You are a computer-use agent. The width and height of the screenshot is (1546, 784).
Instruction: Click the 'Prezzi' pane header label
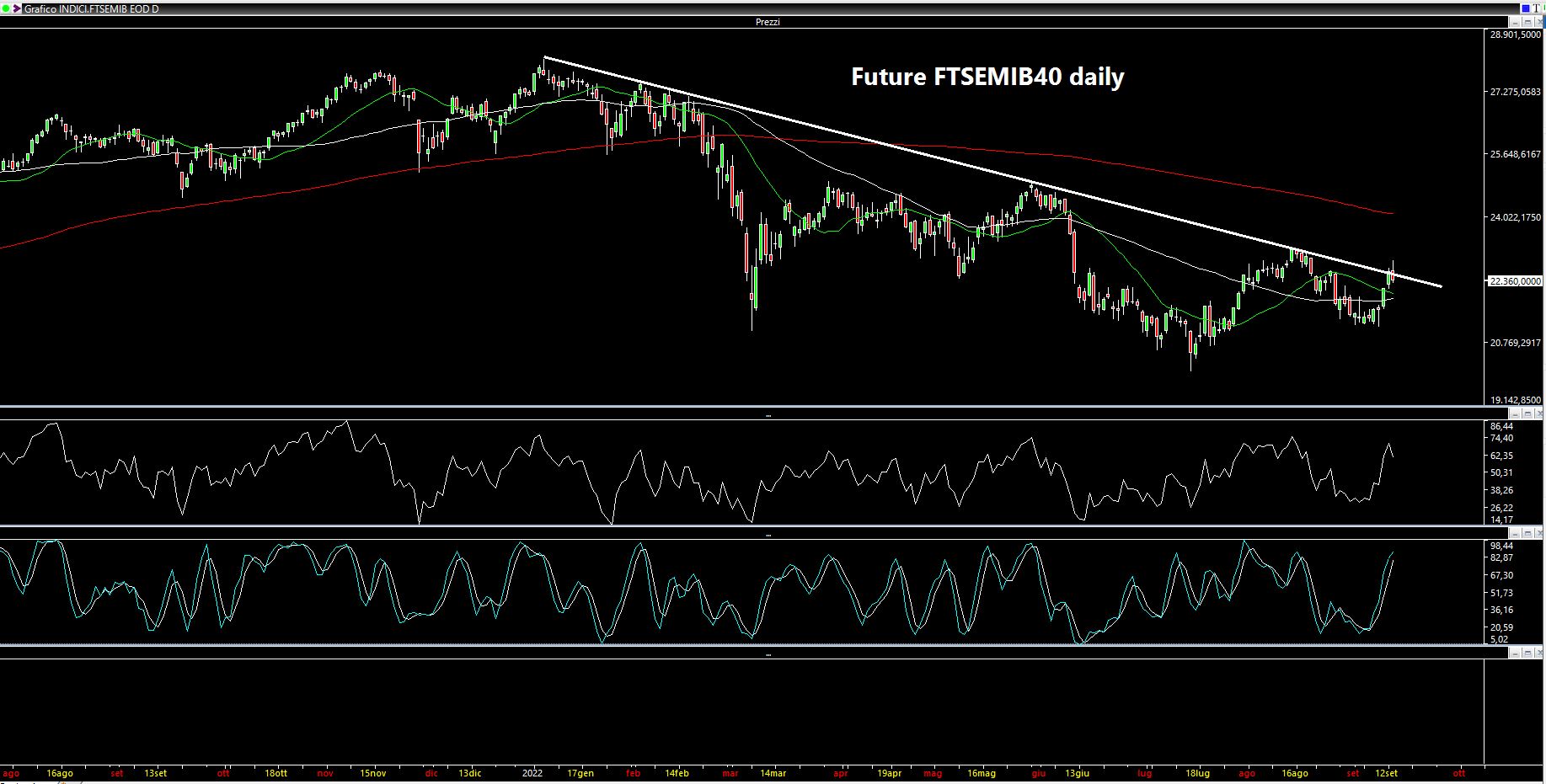pyautogui.click(x=768, y=22)
